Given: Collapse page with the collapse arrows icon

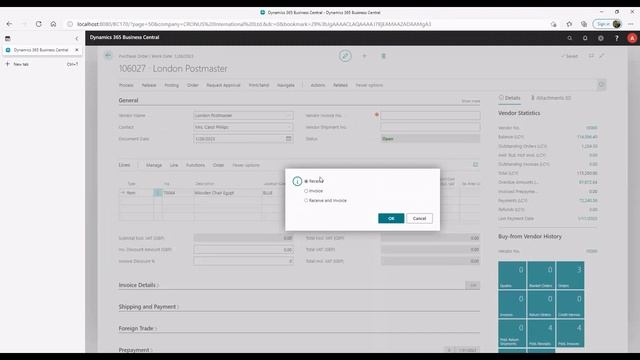Looking at the screenshot, I should 602,56.
